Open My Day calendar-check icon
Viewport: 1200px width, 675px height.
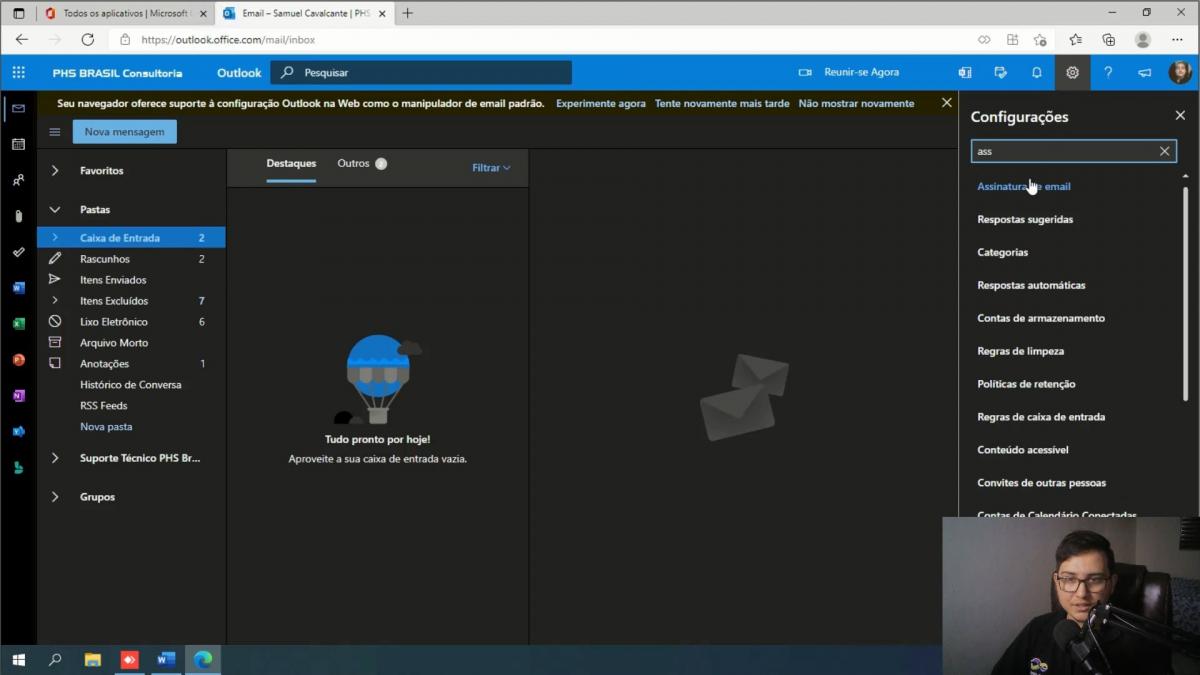[x=1000, y=72]
